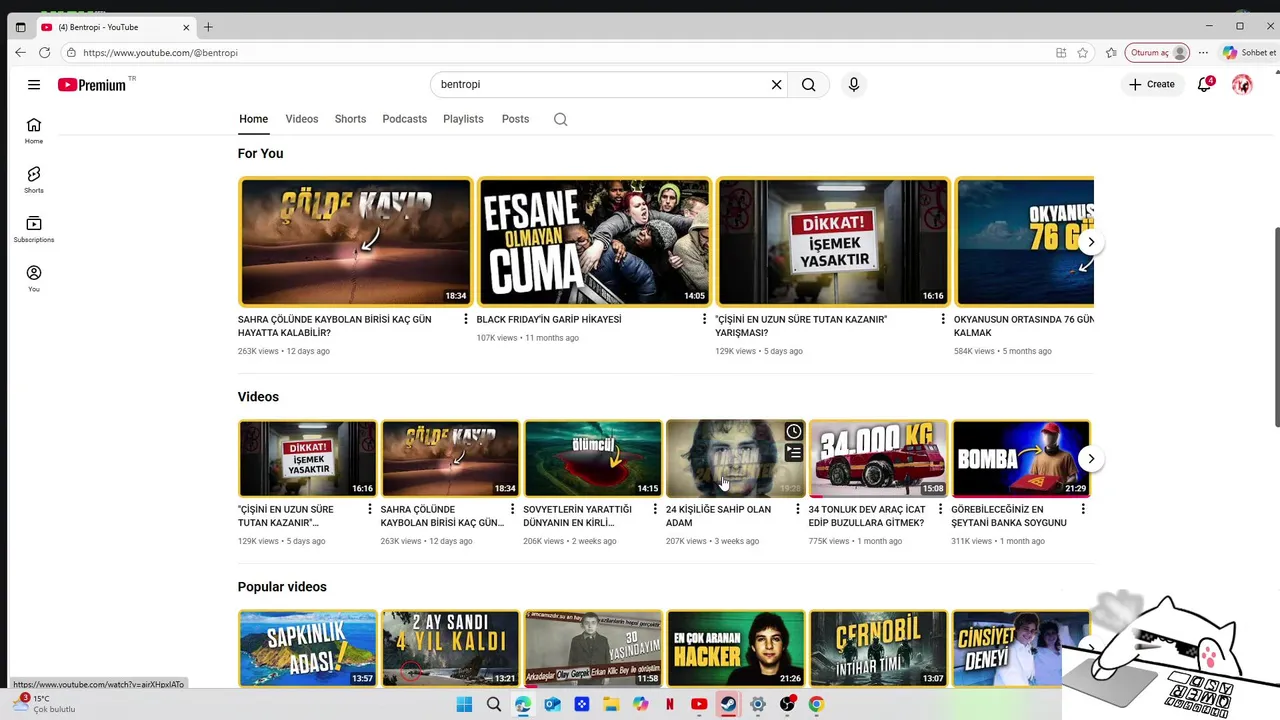Screen dimensions: 1280x720
Task: Open Black Friday'in Garip Hikayesi title link
Action: (549, 319)
